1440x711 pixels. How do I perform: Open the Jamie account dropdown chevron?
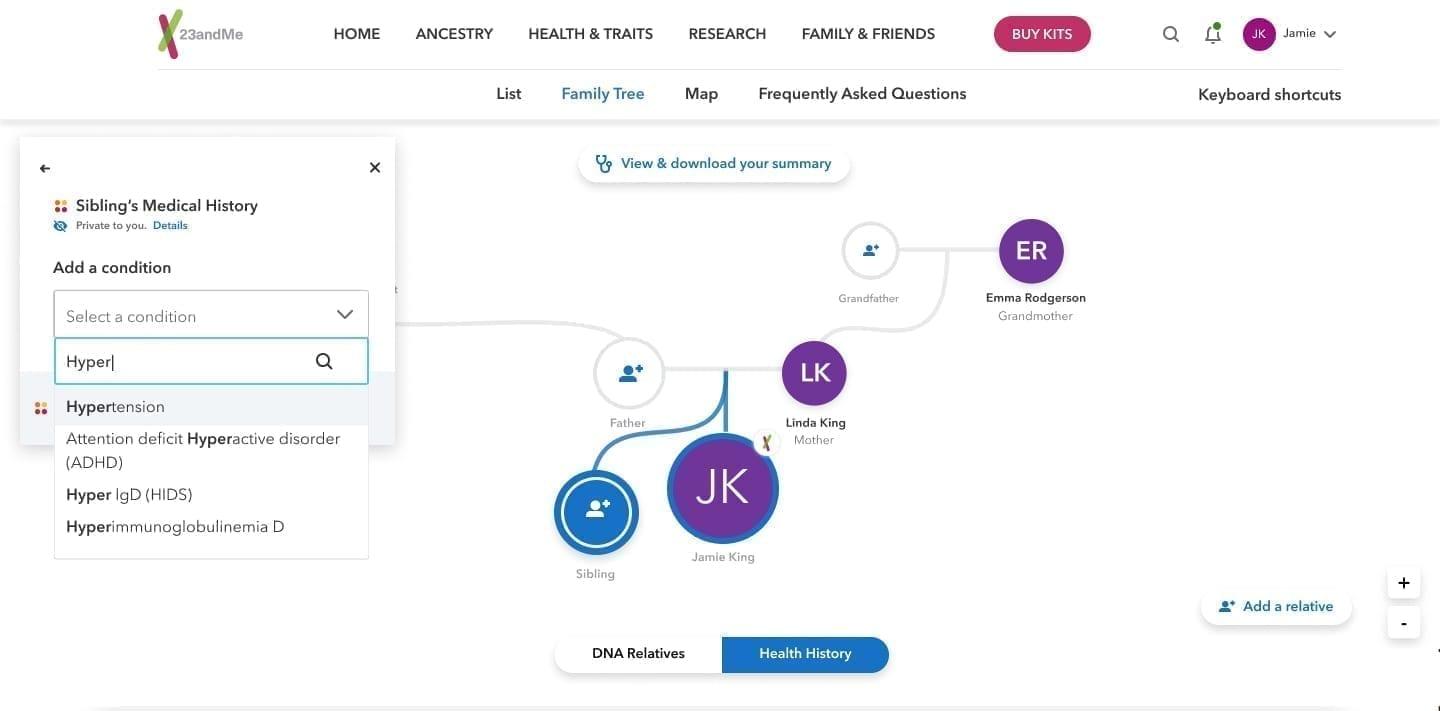point(1330,34)
